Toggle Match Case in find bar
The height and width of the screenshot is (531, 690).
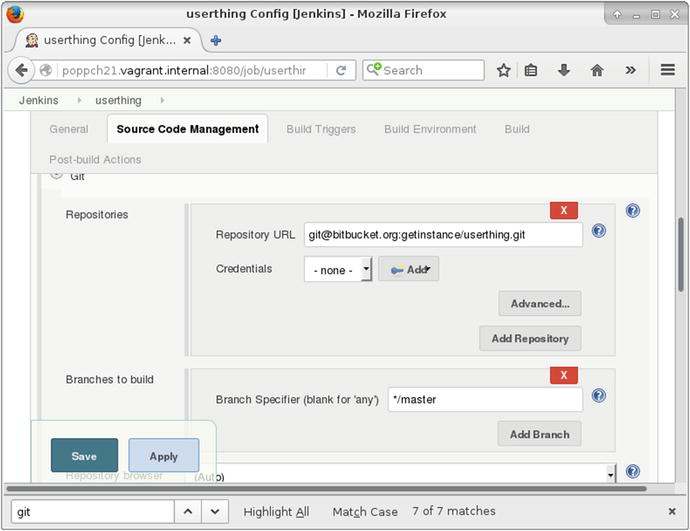point(365,512)
